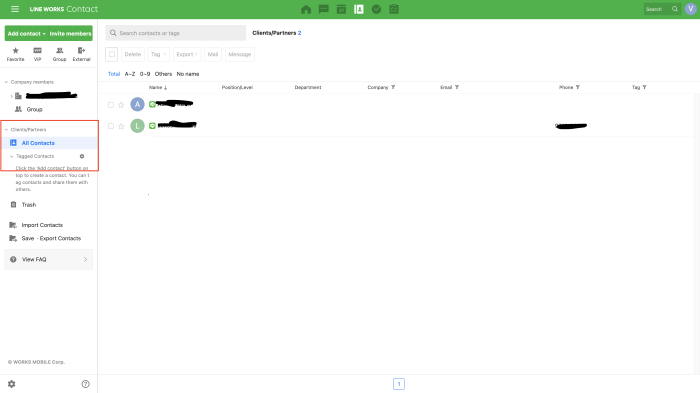This screenshot has width=700, height=393.
Task: Focus the top-right Search field
Action: pyautogui.click(x=662, y=9)
